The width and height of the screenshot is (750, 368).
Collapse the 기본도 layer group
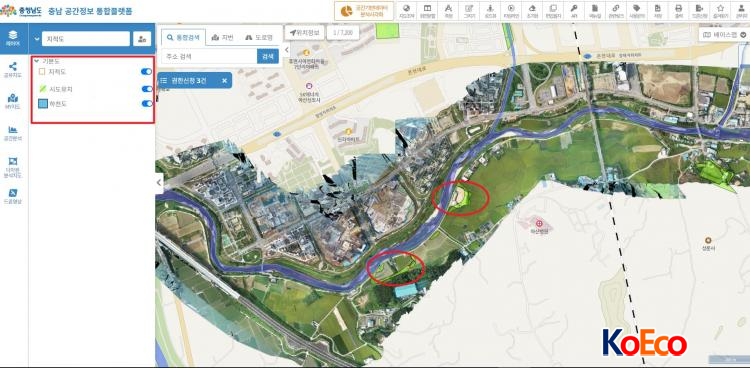(x=37, y=61)
